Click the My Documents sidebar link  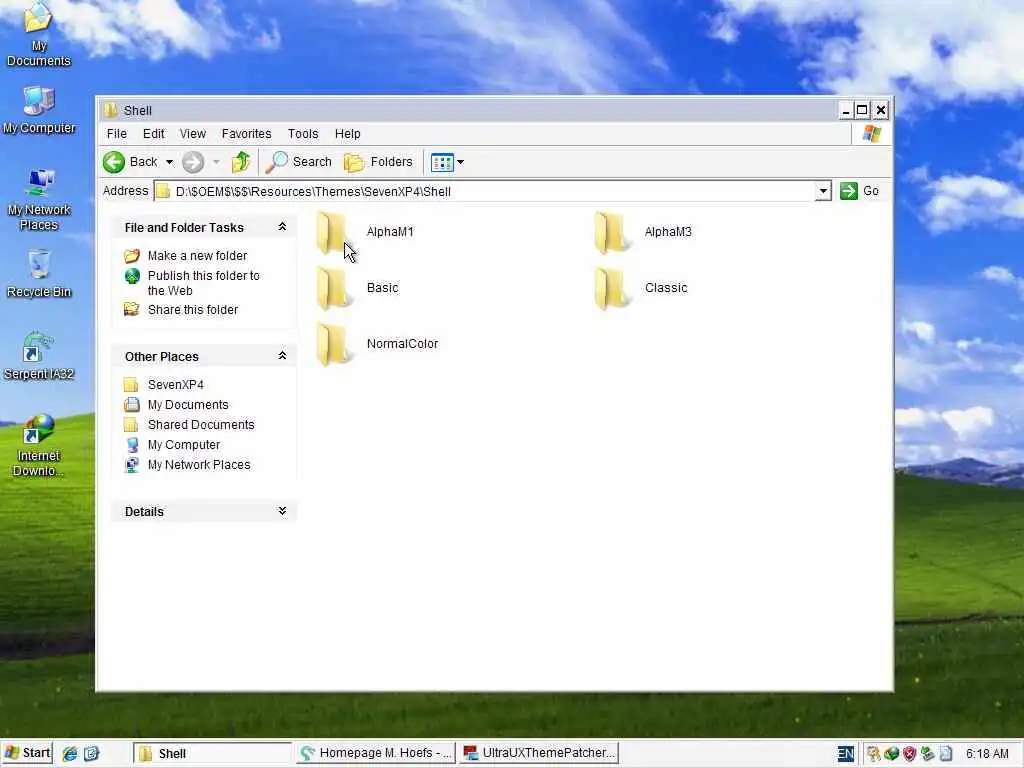click(x=188, y=405)
